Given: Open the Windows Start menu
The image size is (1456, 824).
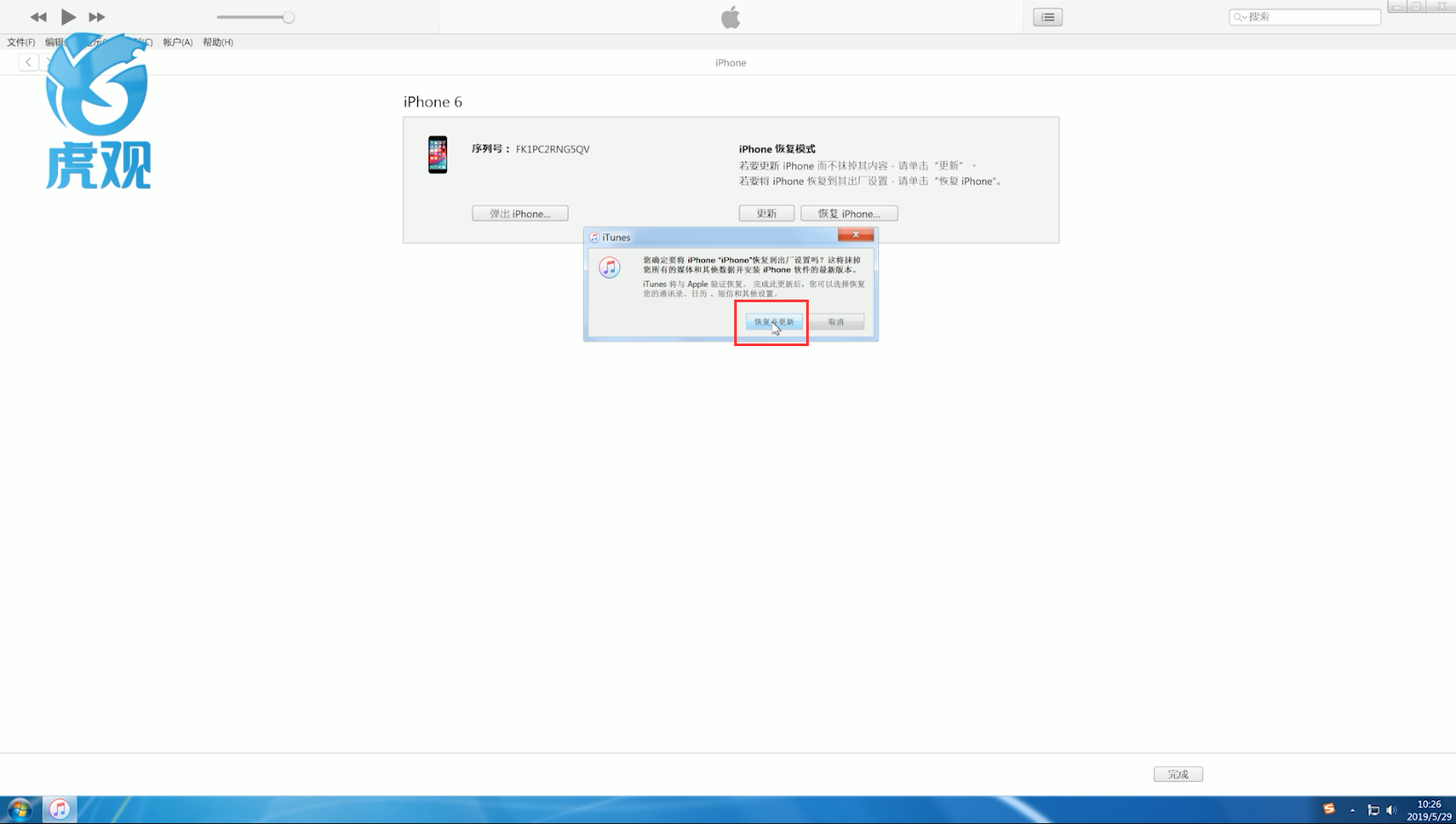Looking at the screenshot, I should click(x=19, y=809).
